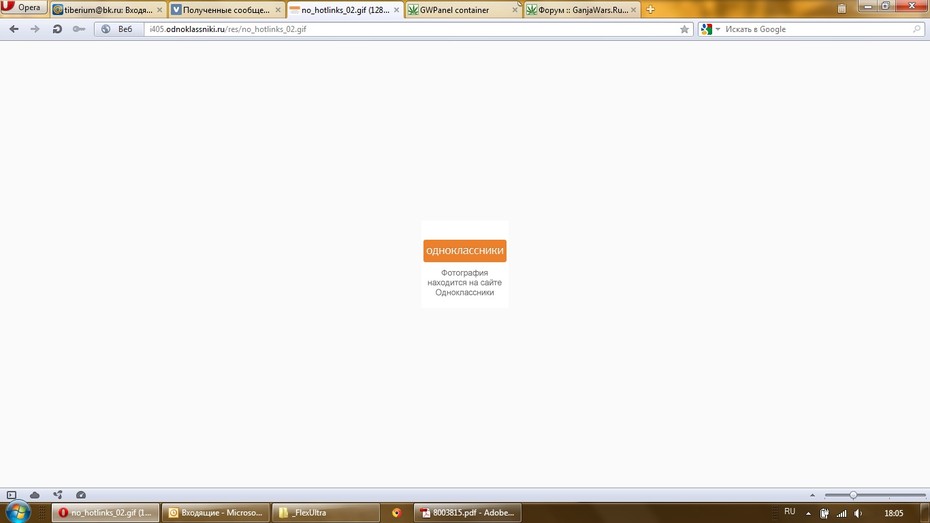Open network signal tray icon
Viewport: 930px width, 523px height.
click(x=842, y=514)
